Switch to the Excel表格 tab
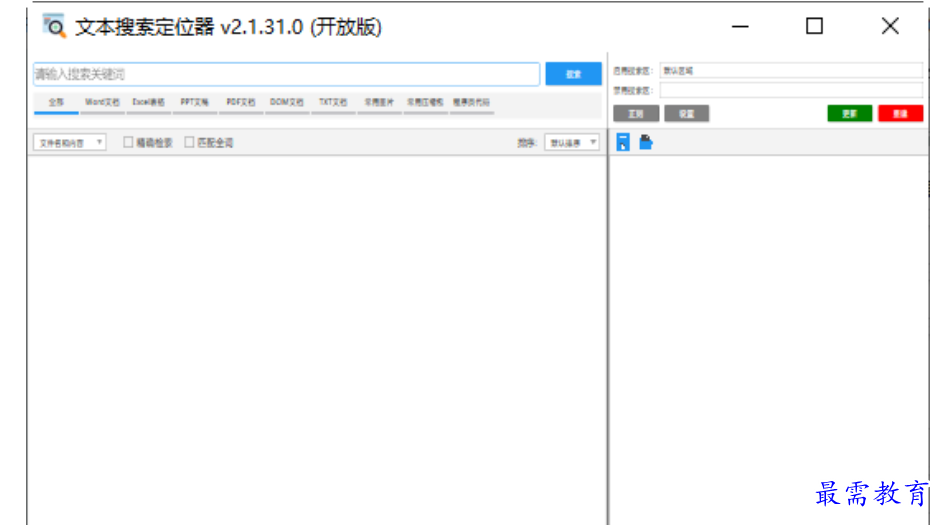 coord(148,103)
